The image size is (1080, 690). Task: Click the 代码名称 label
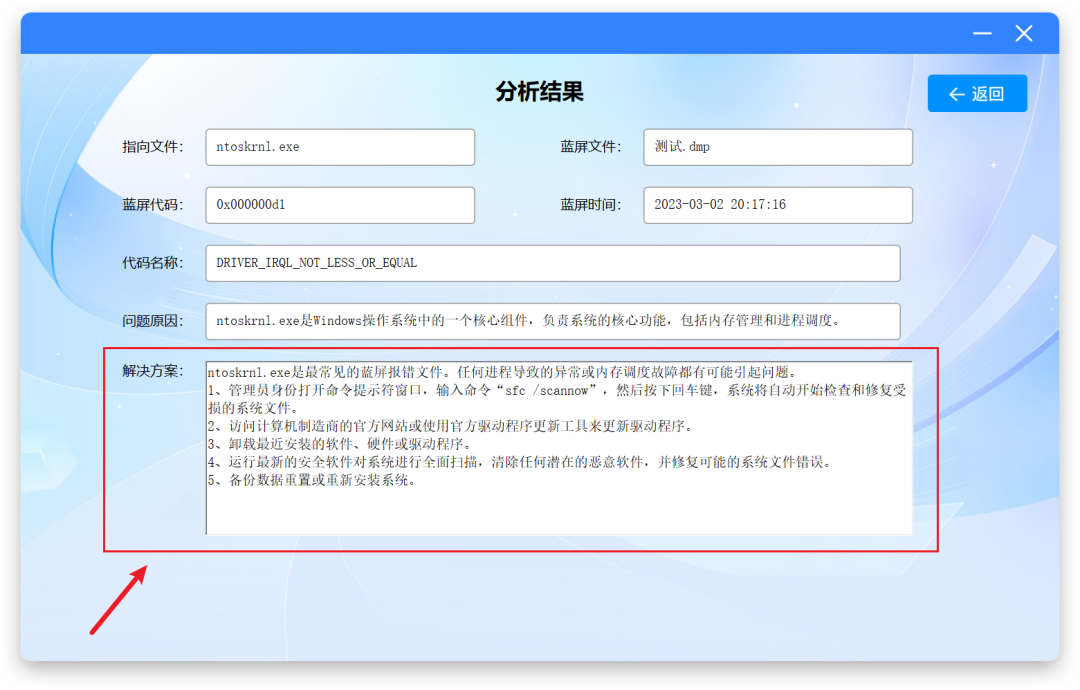pos(152,263)
